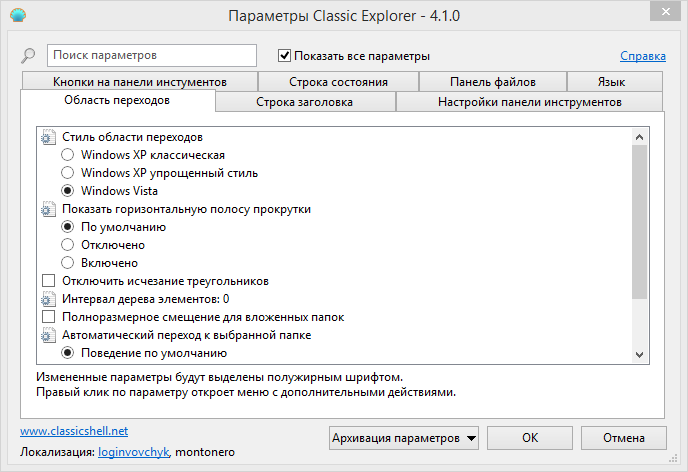Visit the www.classicshell.net link
The height and width of the screenshot is (472, 688).
click(x=74, y=431)
